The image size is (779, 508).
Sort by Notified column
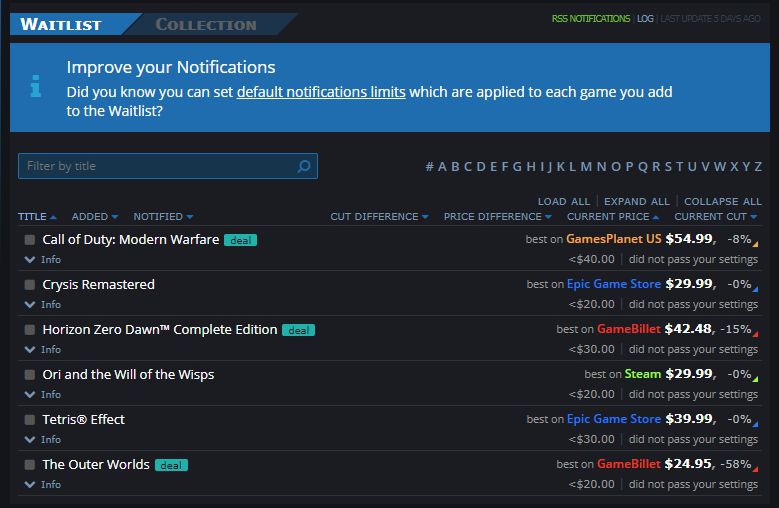pyautogui.click(x=163, y=217)
